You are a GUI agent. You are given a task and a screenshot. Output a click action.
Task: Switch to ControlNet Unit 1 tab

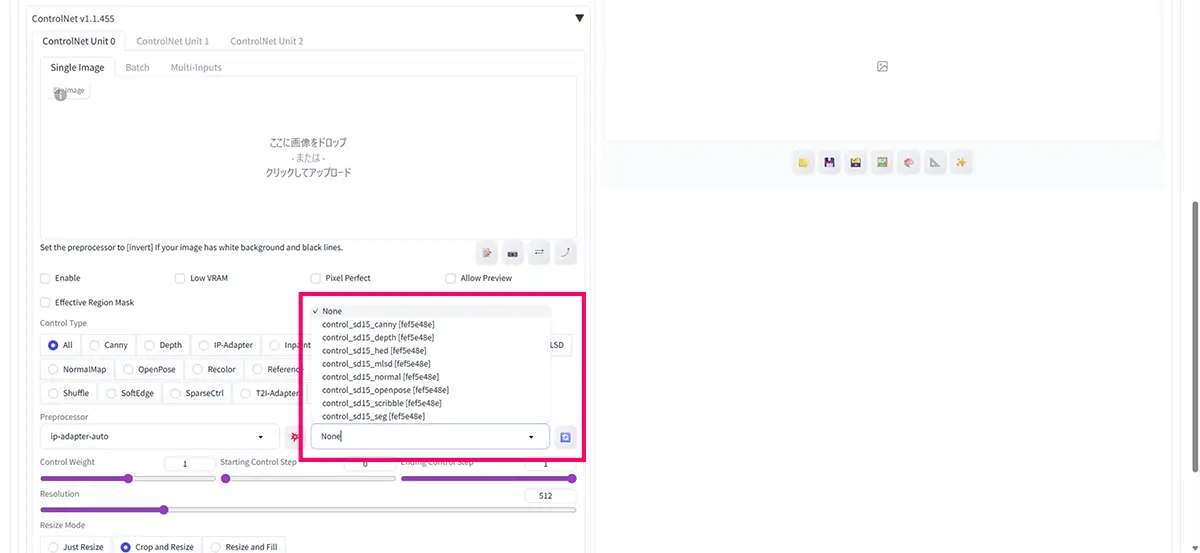[x=172, y=41]
